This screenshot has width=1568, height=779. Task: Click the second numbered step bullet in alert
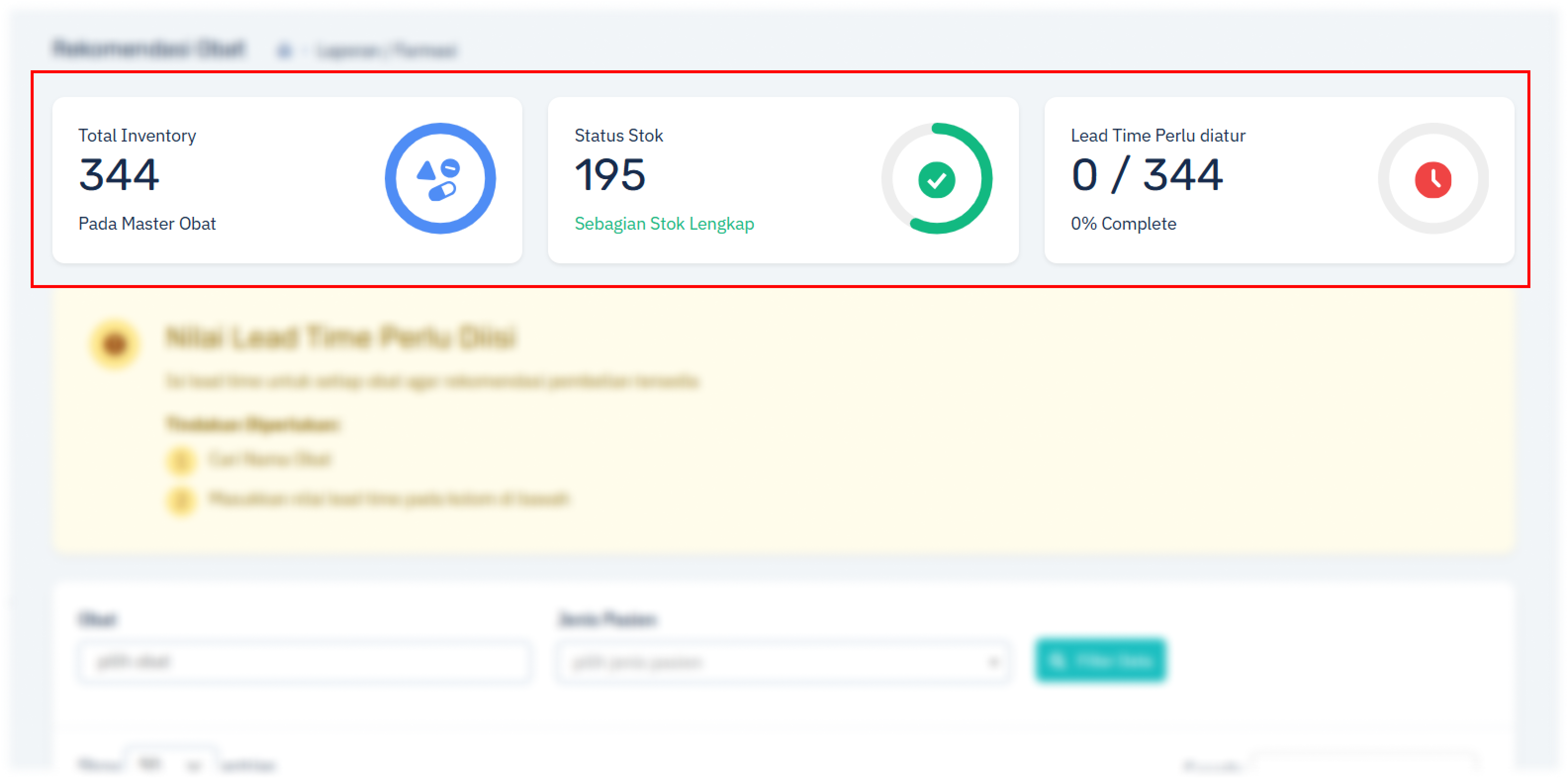pos(181,501)
